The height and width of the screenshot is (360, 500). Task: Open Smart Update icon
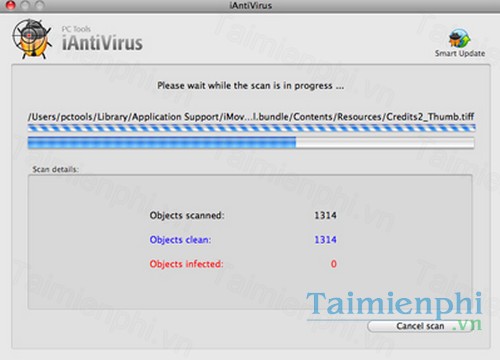(x=459, y=38)
